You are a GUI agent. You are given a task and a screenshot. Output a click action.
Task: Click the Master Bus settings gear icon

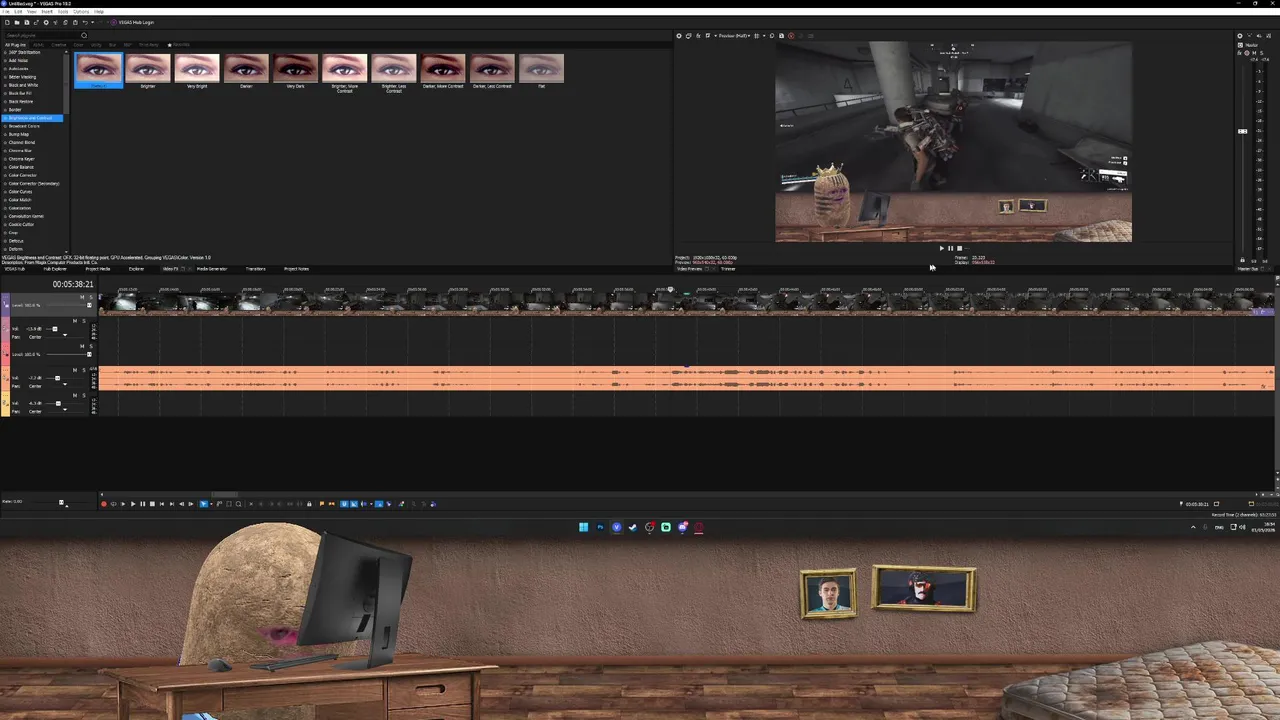pos(1240,36)
